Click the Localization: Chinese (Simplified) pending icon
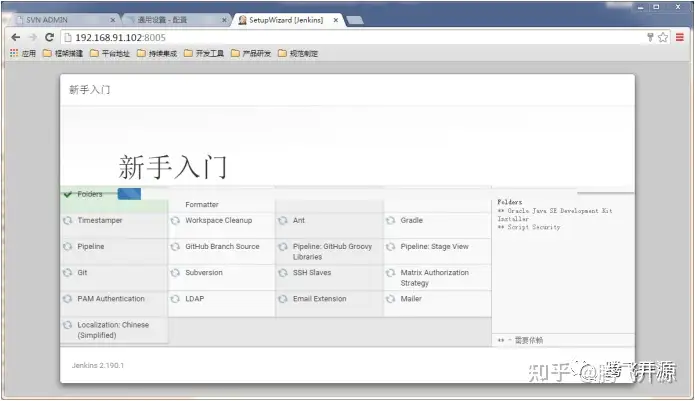This screenshot has width=695, height=401. (67, 325)
